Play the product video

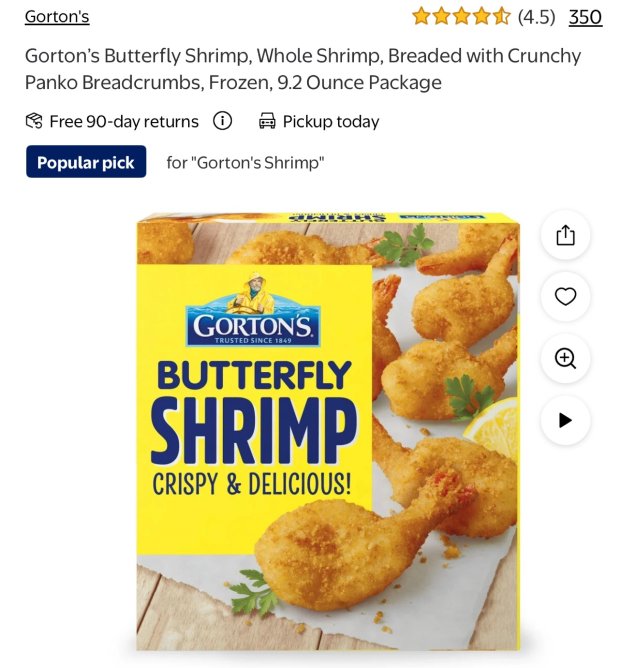[565, 420]
